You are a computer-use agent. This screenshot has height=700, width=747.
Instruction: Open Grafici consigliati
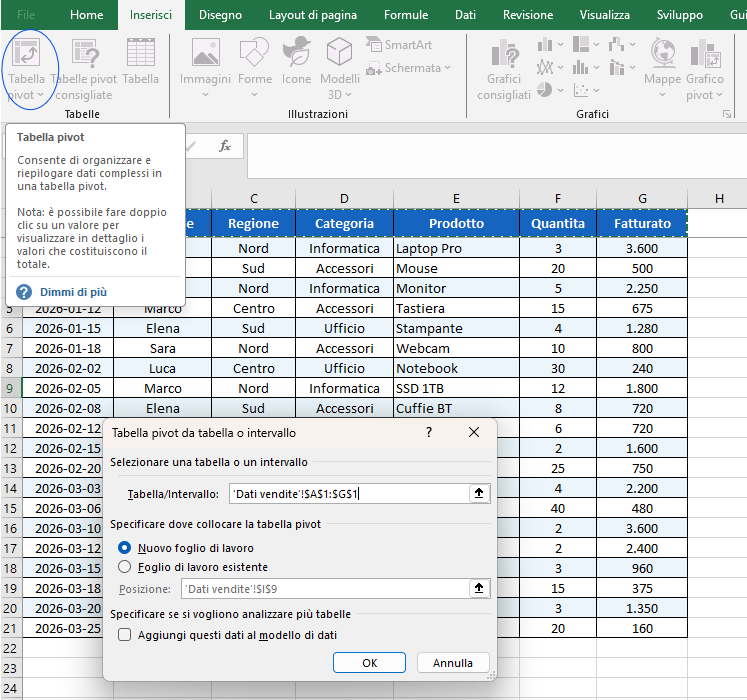504,70
